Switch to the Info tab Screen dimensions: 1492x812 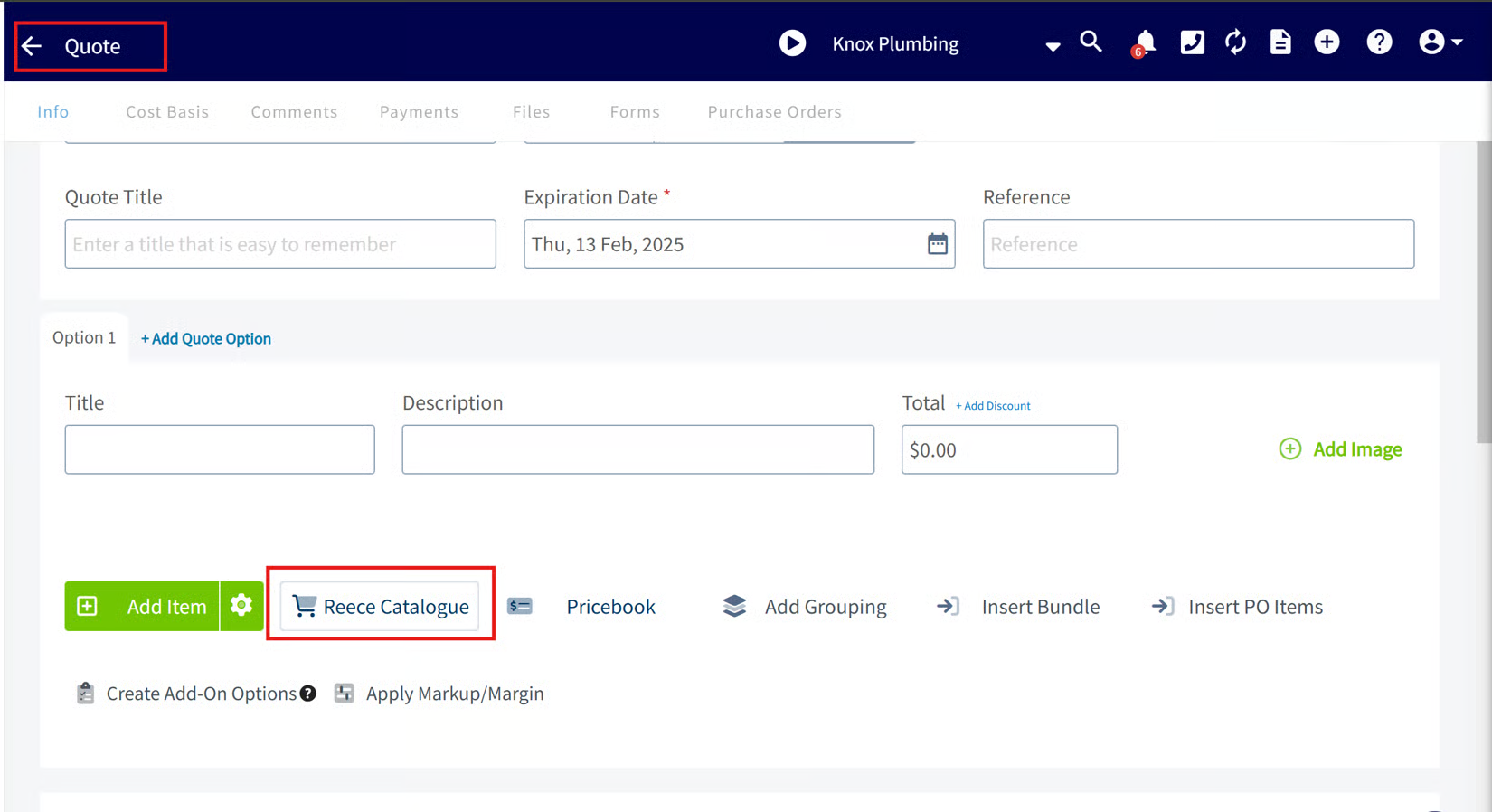53,111
